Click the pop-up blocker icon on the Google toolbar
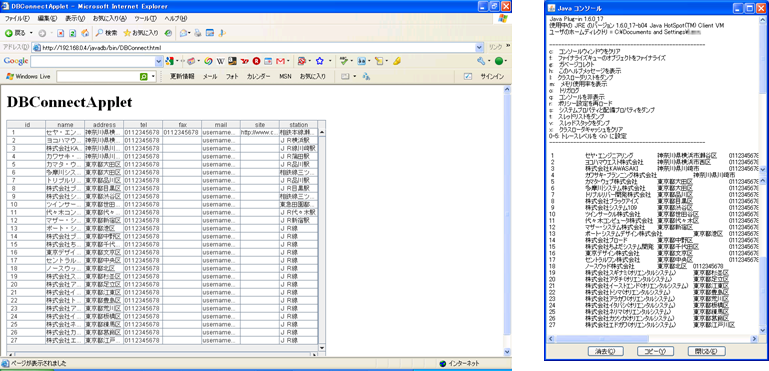This screenshot has width=769, height=371. 302,61
